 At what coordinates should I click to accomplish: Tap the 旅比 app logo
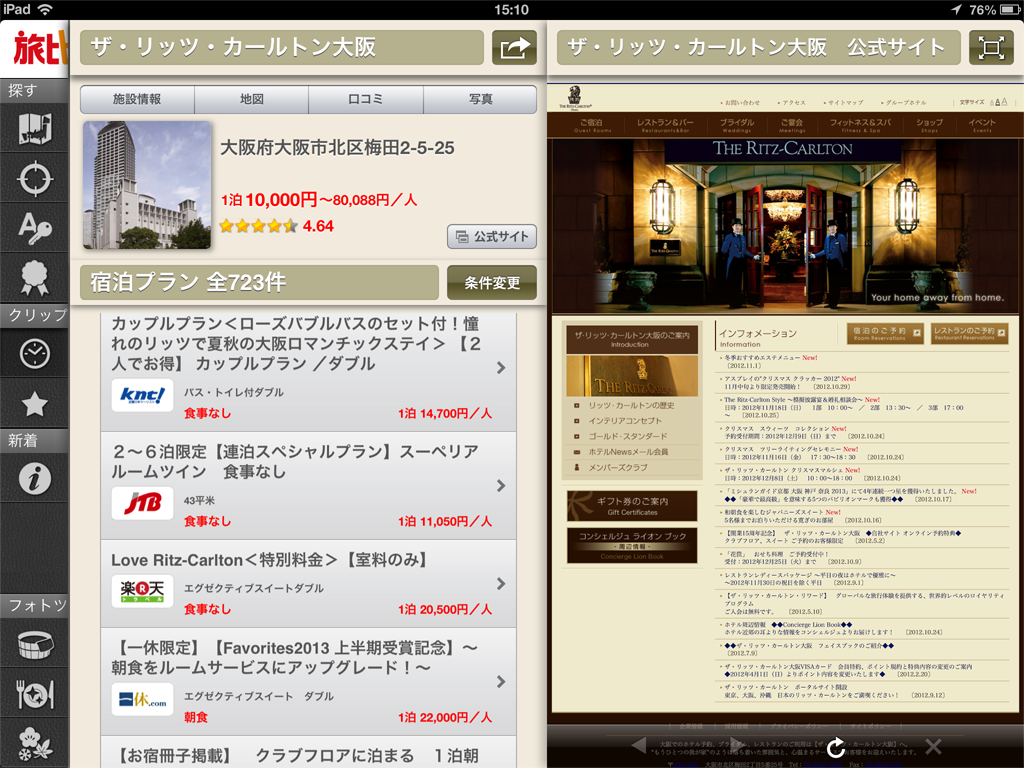click(x=39, y=49)
